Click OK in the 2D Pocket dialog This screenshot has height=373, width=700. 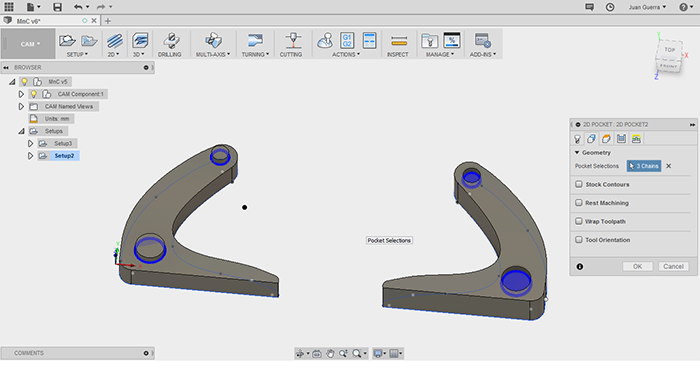pyautogui.click(x=638, y=266)
